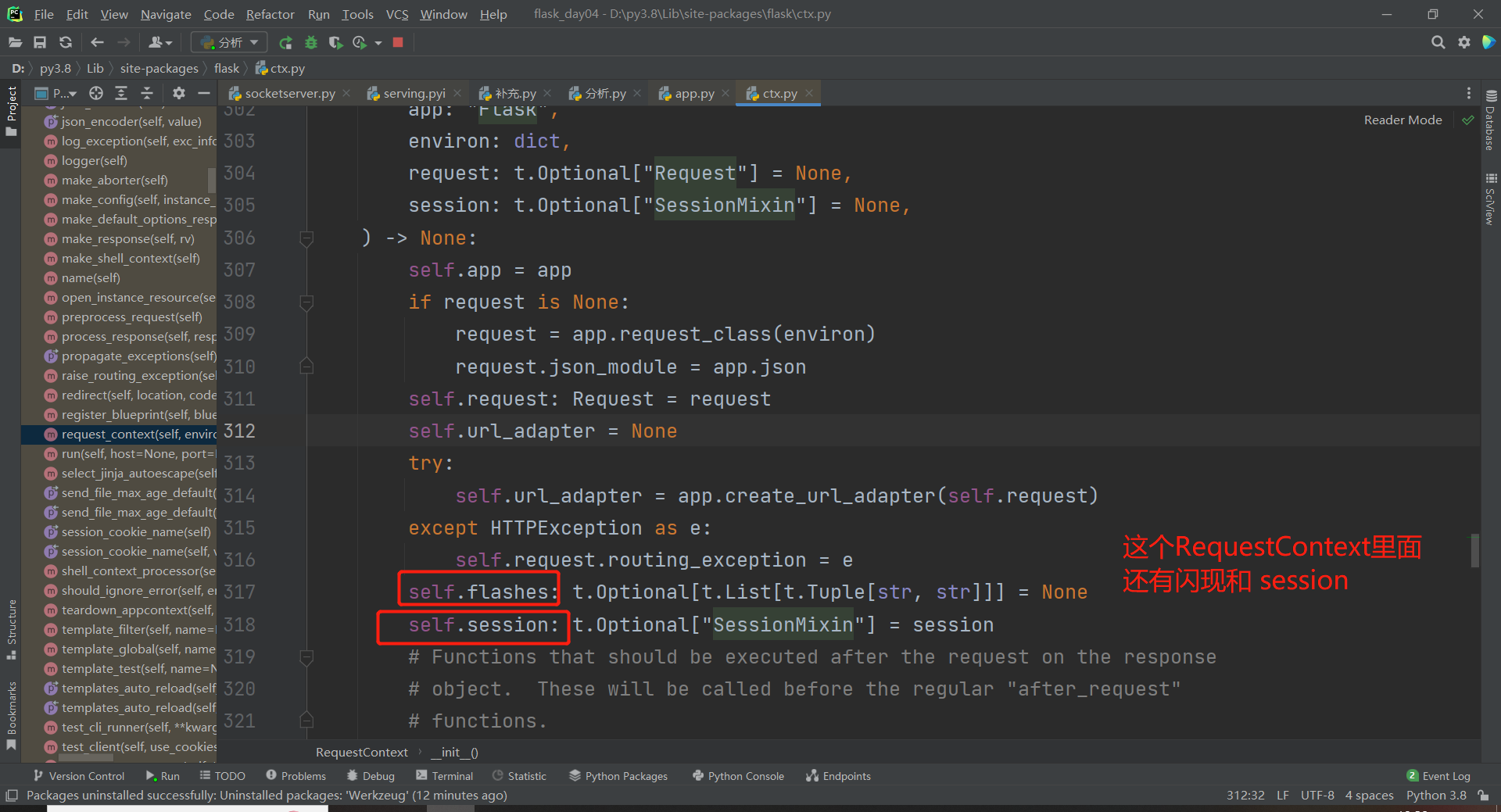
Task: Navigate forward with the right arrow
Action: tap(124, 42)
